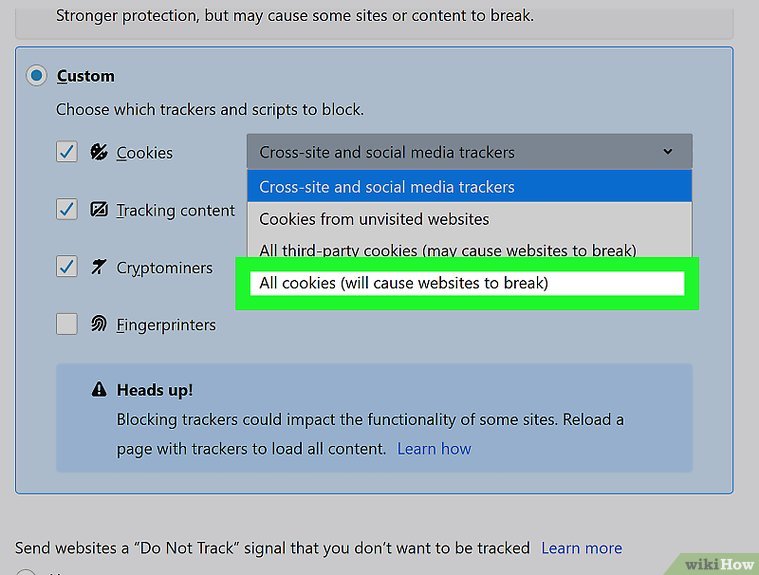The width and height of the screenshot is (759, 575).
Task: Choose highlighted Cross-site and social media trackers option
Action: pos(468,186)
